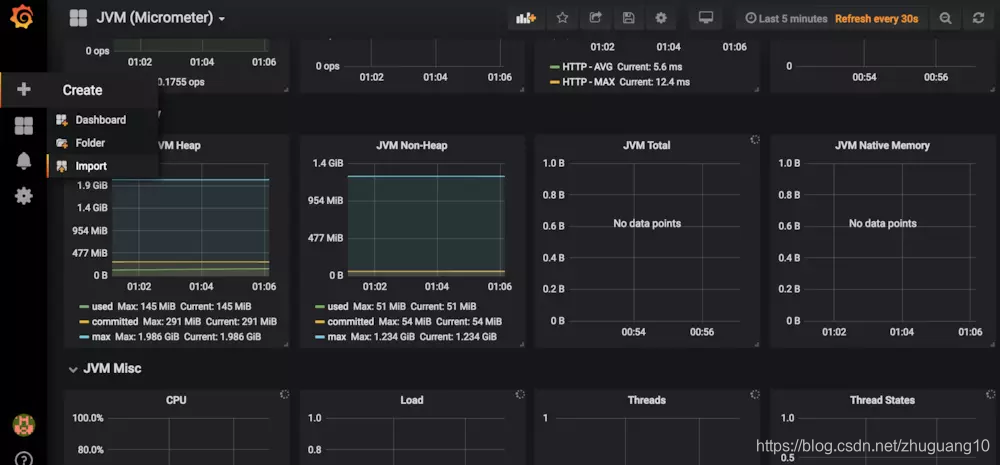Click the JVM Total panel title
The height and width of the screenshot is (465, 1000).
pyautogui.click(x=647, y=145)
